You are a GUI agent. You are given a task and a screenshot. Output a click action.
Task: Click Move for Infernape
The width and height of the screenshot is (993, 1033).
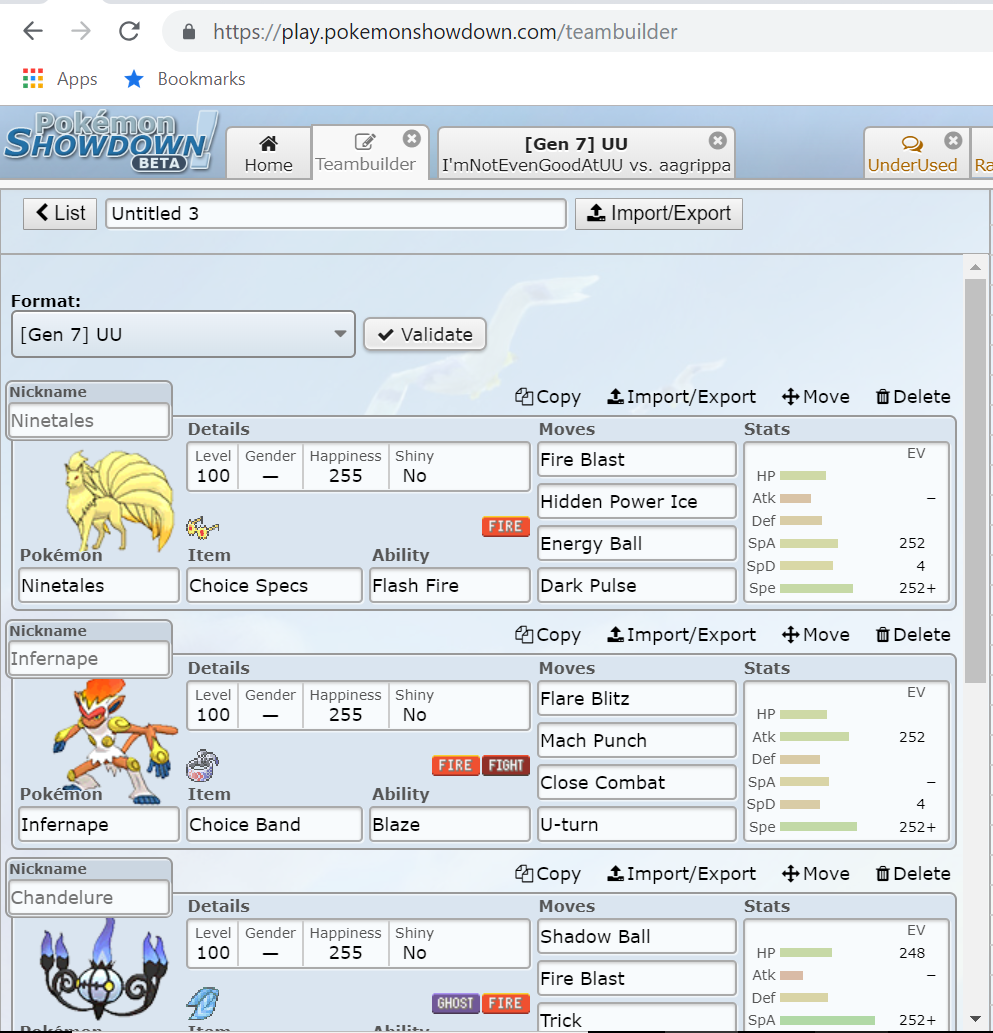click(x=815, y=634)
